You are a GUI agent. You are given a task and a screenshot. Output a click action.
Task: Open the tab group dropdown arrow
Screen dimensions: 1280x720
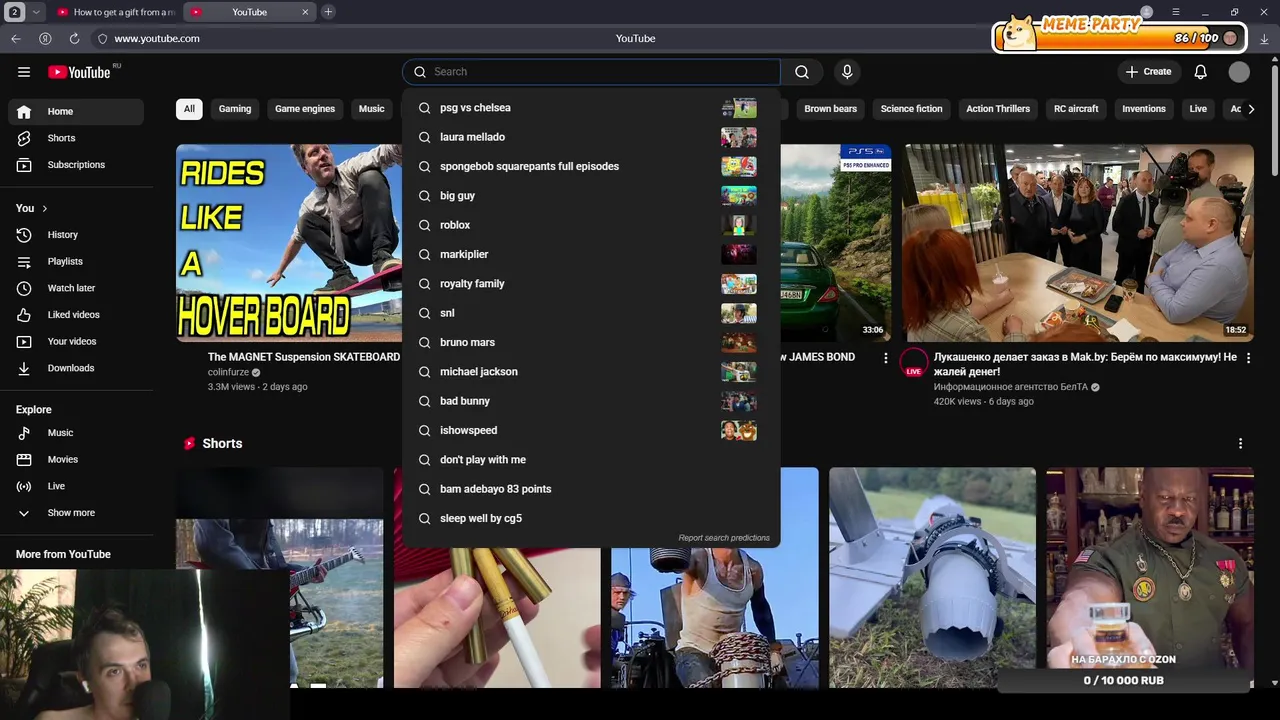point(36,12)
